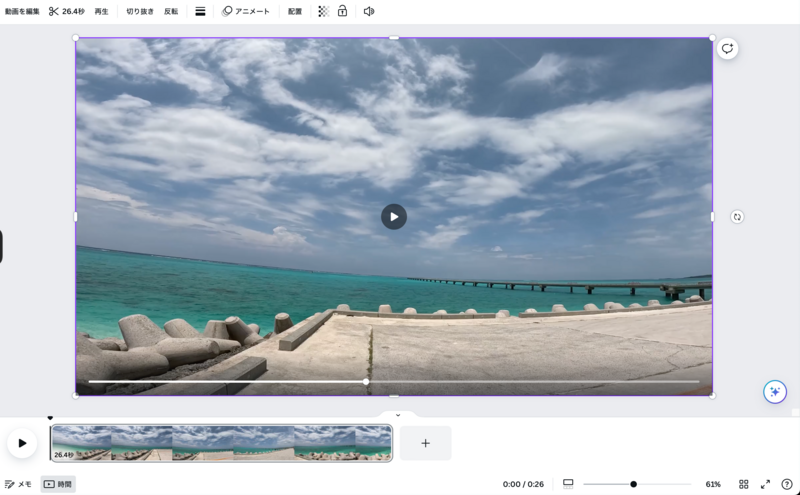
Task: Click the page thumbnail view icon
Action: coord(568,483)
